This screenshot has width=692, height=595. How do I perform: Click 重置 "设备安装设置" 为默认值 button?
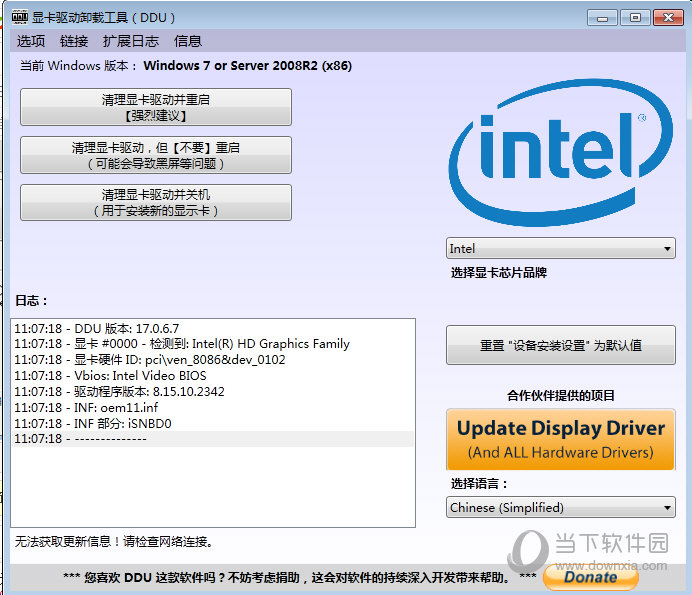point(561,345)
